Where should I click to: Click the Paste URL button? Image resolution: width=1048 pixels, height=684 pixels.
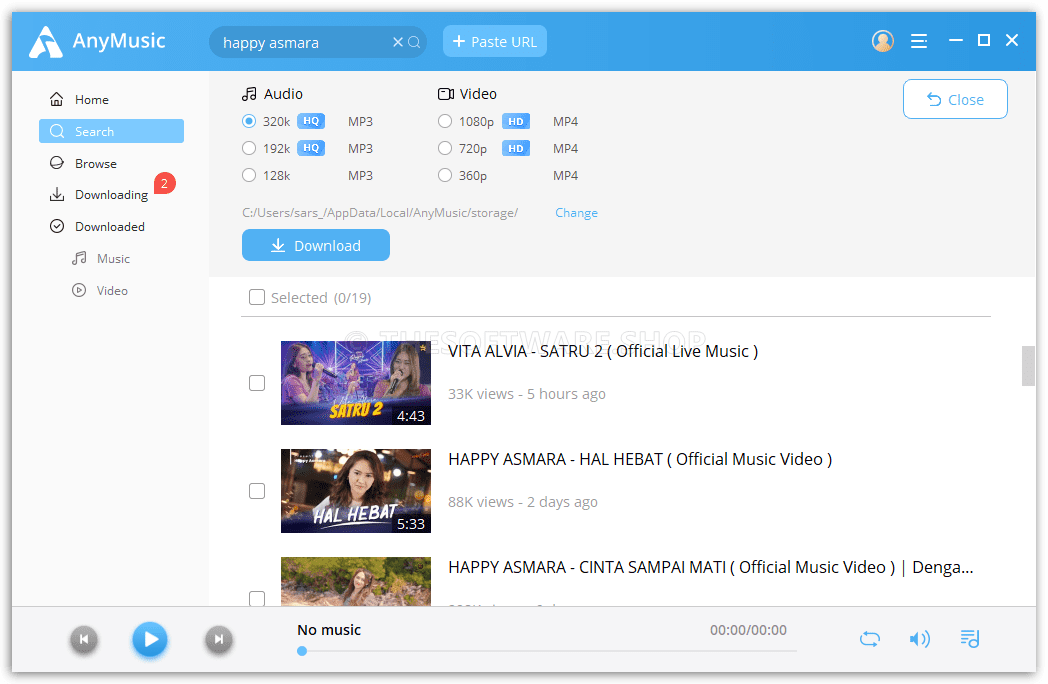pos(495,41)
